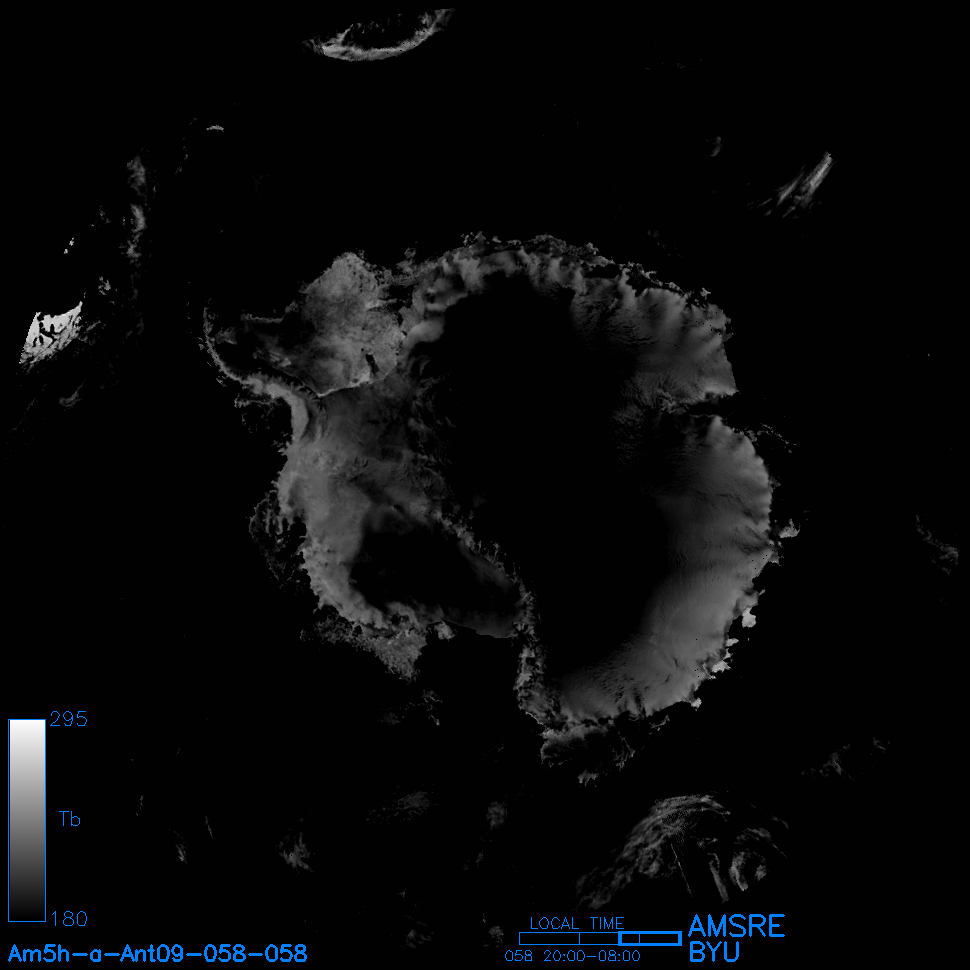Image resolution: width=970 pixels, height=970 pixels.
Task: Select the Tb brightness temperature label
Action: (69, 820)
